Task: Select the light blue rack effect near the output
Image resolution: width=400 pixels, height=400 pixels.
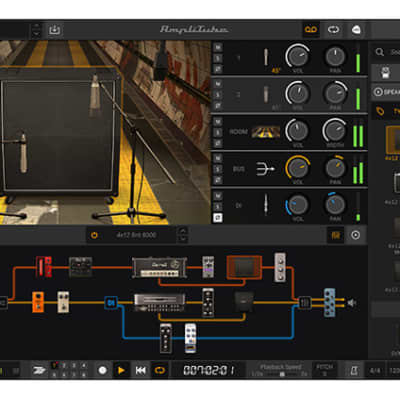Action: pos(330,303)
